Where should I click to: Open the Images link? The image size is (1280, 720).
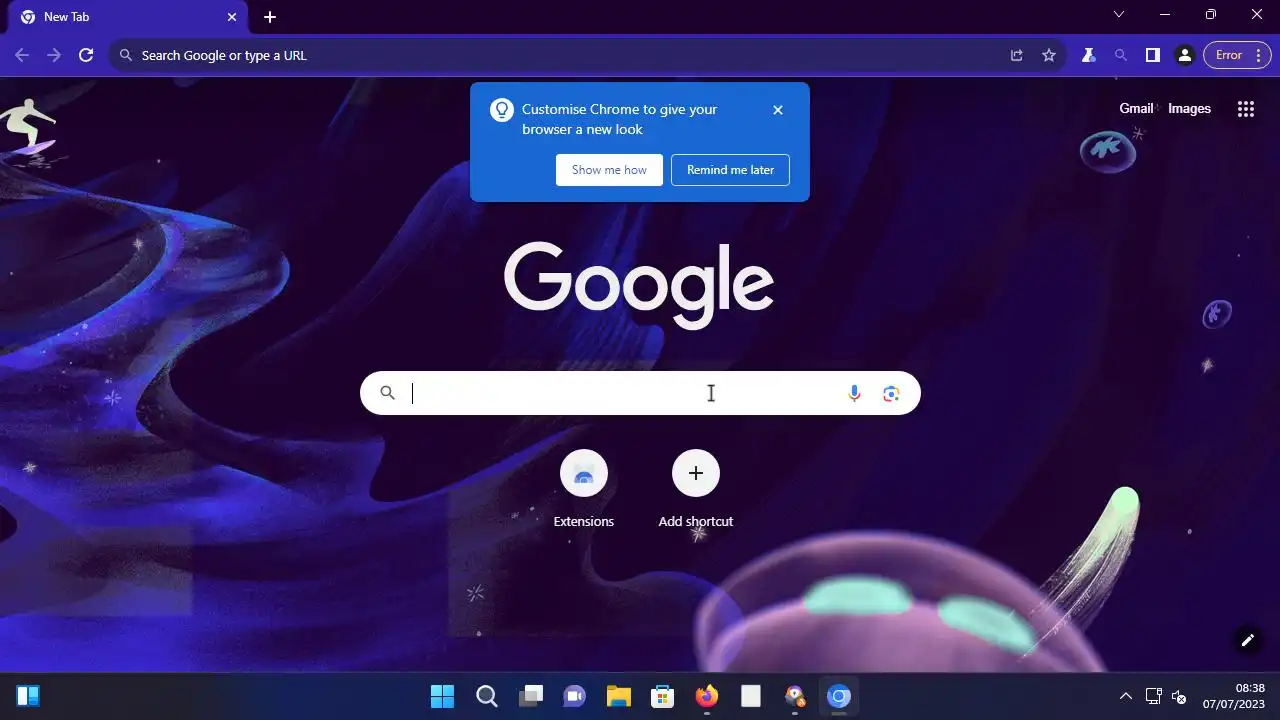[1189, 108]
